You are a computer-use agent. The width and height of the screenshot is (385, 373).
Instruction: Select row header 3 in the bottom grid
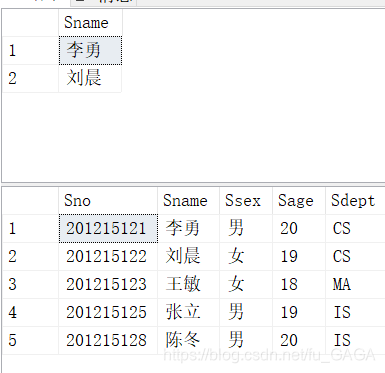31,284
